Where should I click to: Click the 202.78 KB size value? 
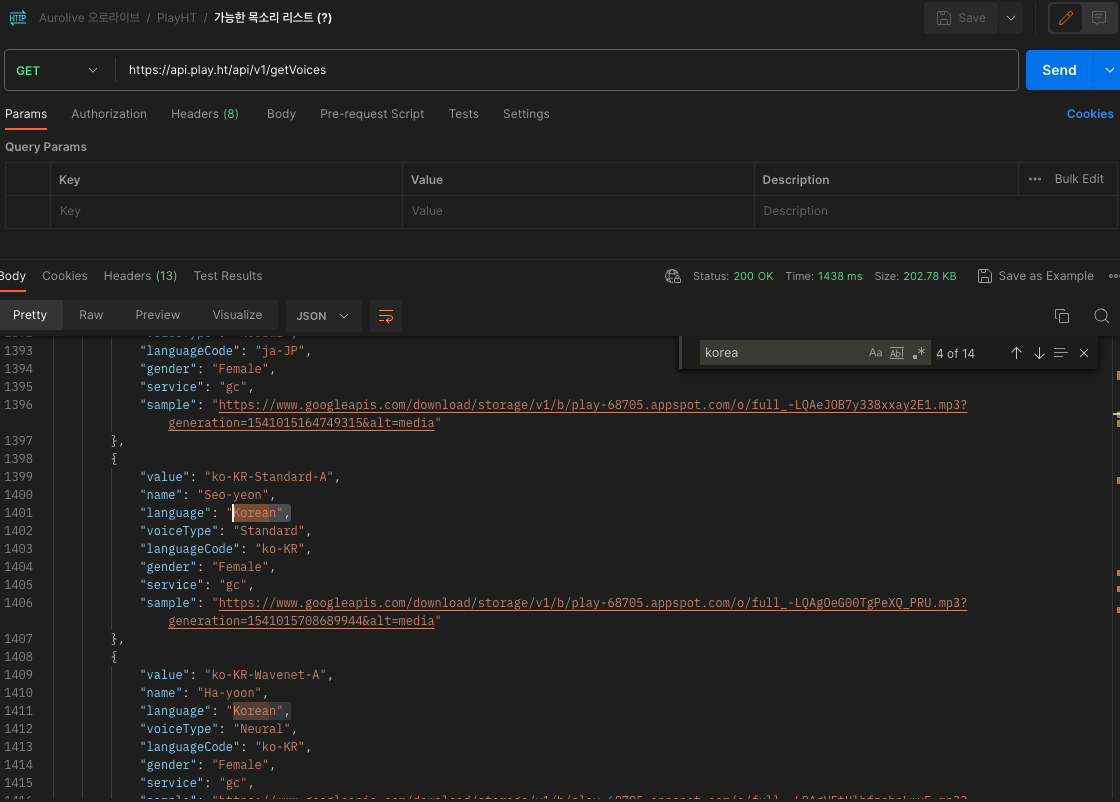(929, 276)
